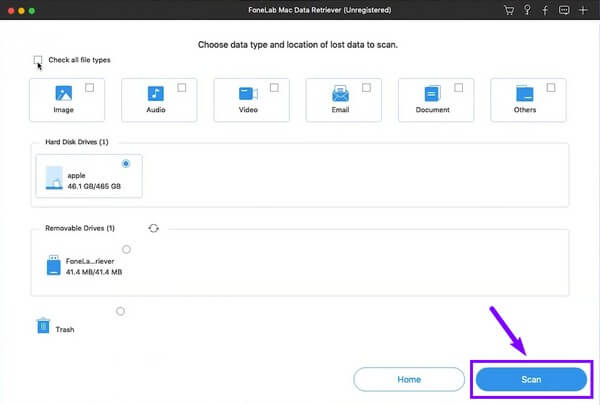Open the shopping cart purchase icon
The height and width of the screenshot is (405, 600).
(509, 10)
